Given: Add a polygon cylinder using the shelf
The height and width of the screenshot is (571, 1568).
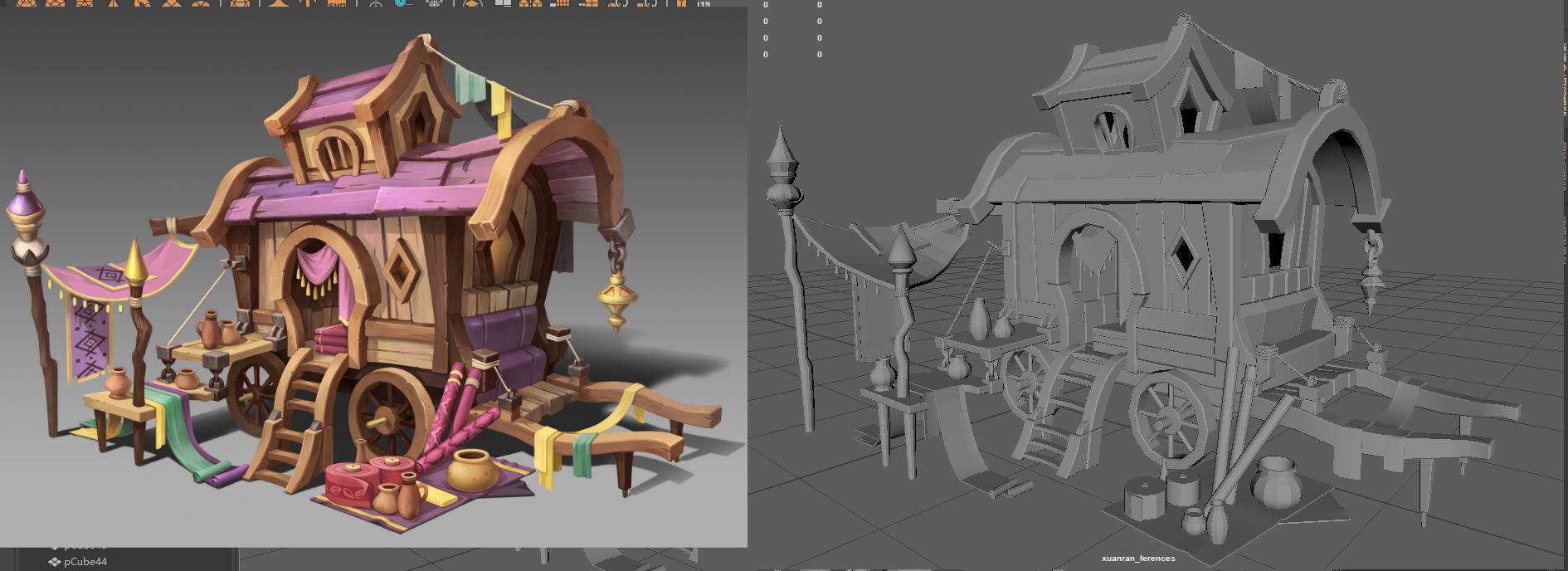Looking at the screenshot, I should pyautogui.click(x=85, y=3).
